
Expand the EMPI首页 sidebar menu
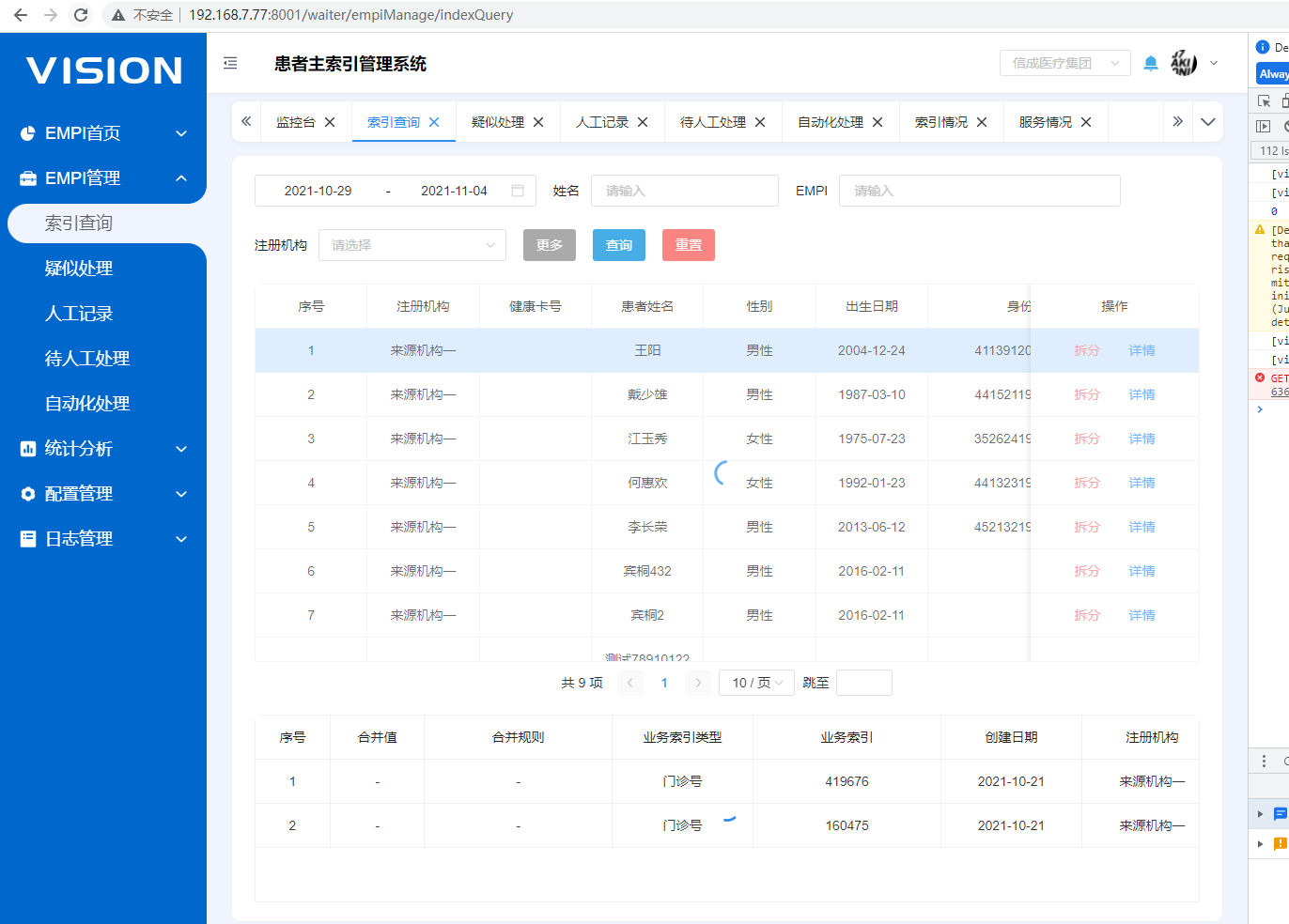tap(103, 133)
